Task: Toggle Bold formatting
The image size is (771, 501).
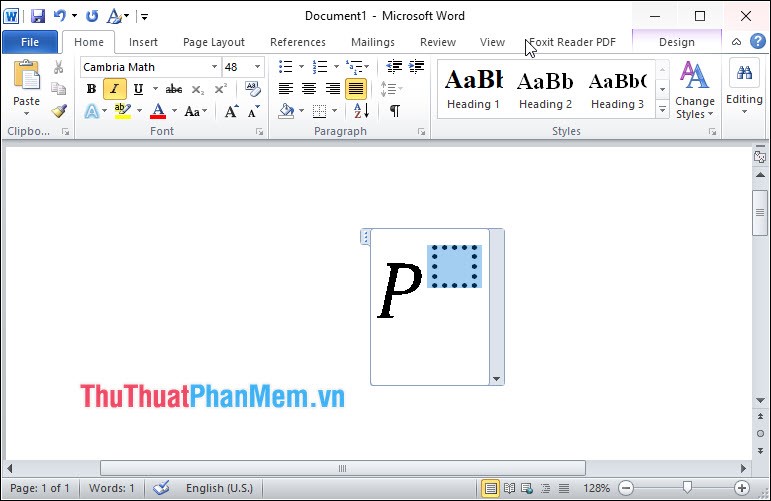Action: 91,89
